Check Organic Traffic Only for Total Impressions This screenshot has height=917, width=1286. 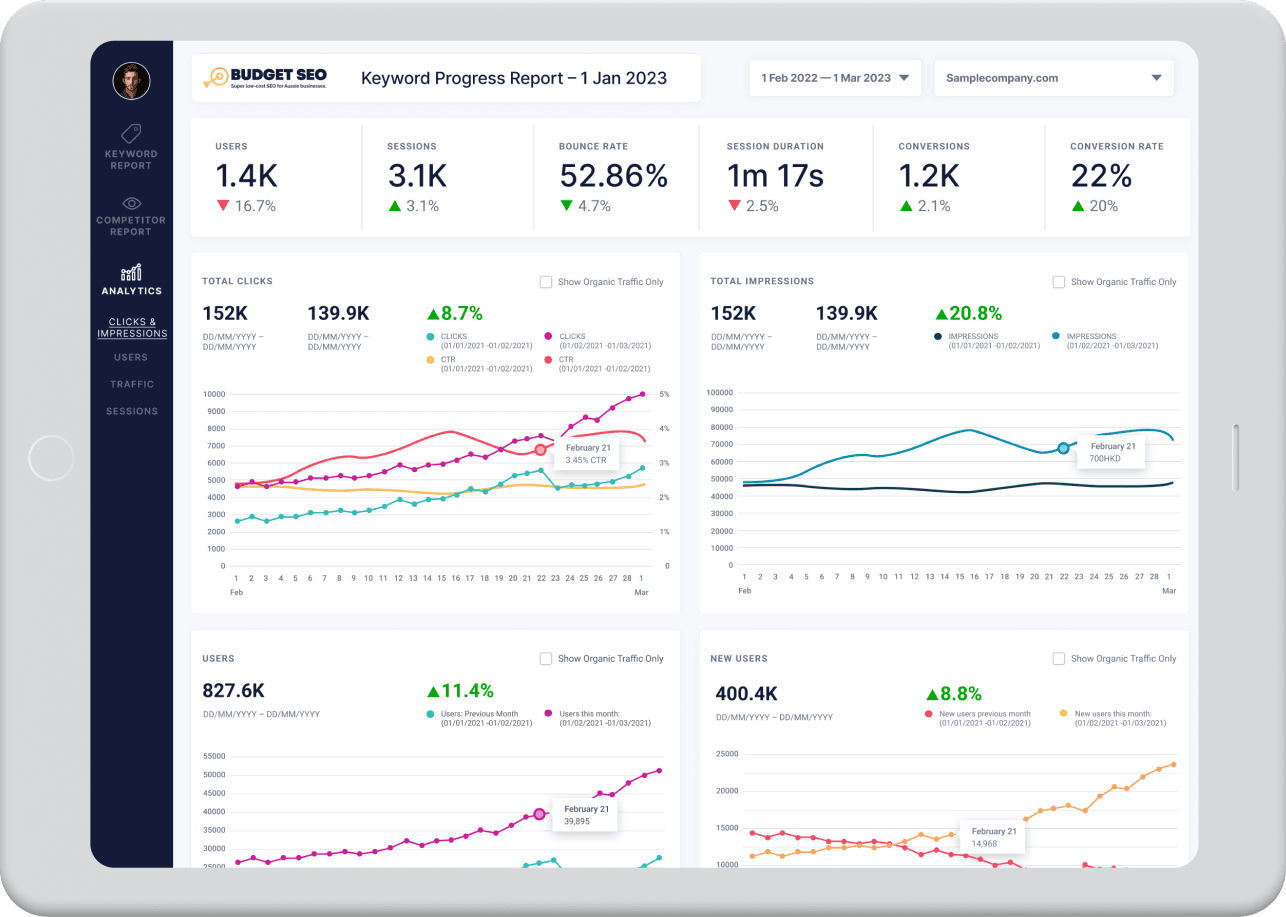point(1059,282)
